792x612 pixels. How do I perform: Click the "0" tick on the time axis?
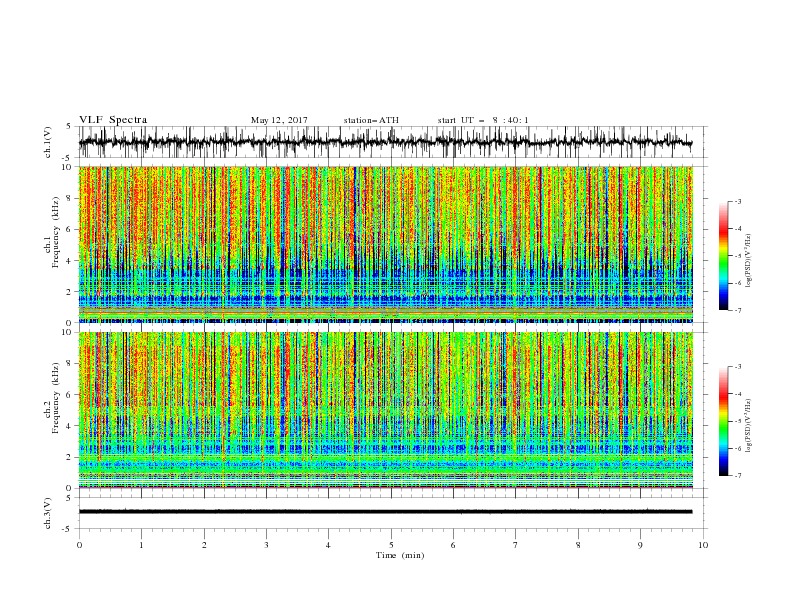(79, 545)
